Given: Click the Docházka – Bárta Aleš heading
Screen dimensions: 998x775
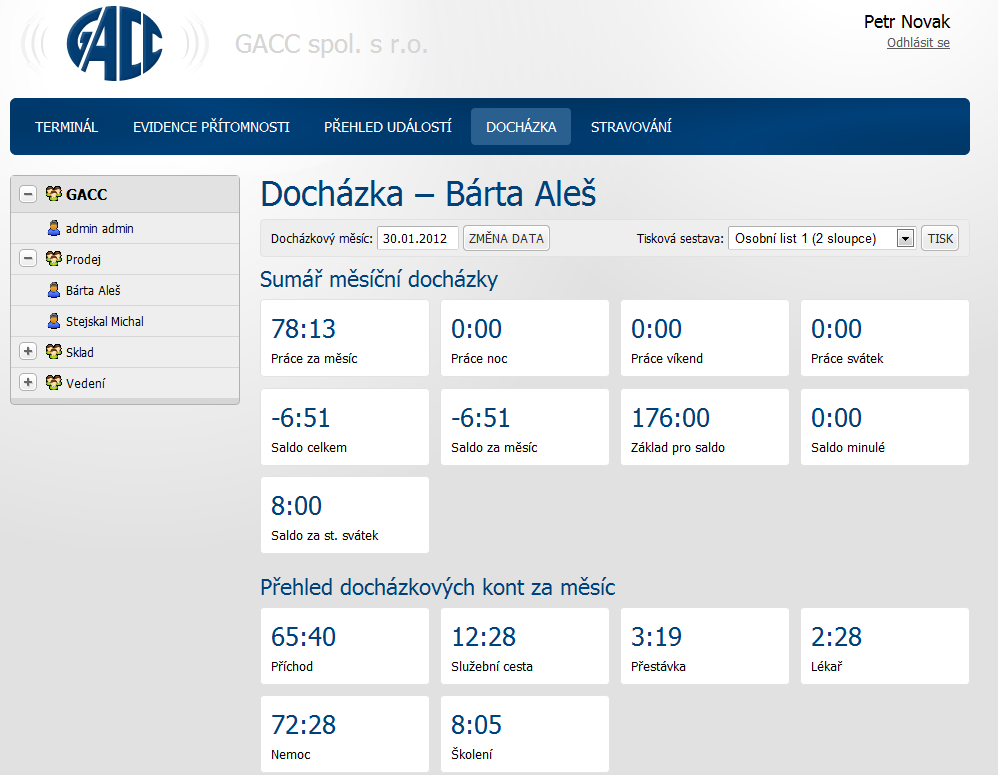Looking at the screenshot, I should [428, 193].
